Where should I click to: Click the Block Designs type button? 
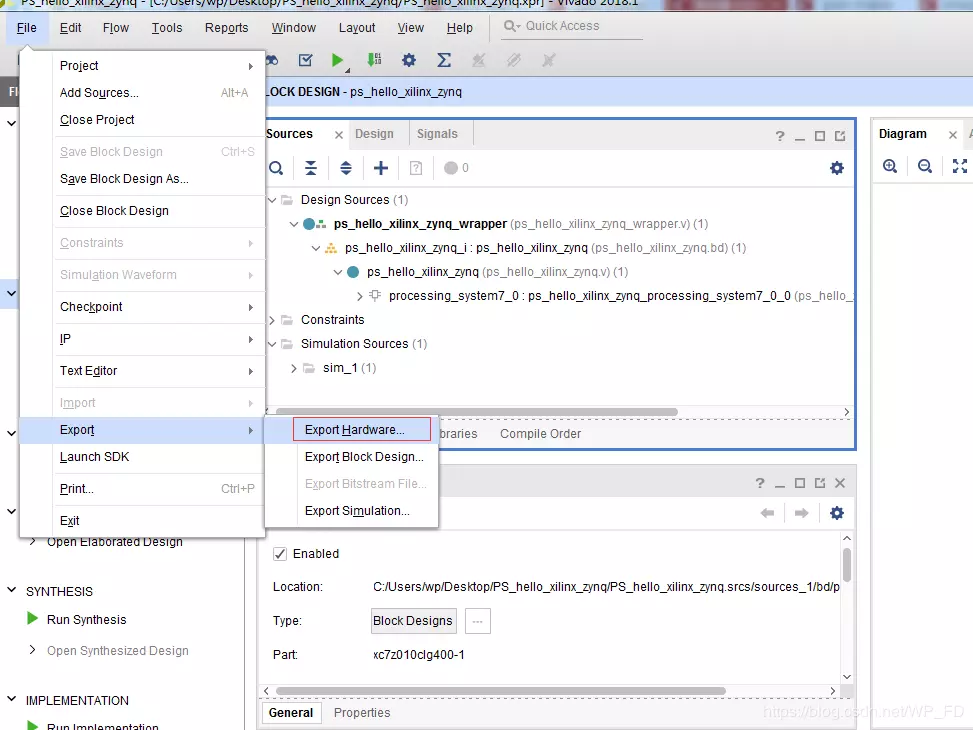413,621
